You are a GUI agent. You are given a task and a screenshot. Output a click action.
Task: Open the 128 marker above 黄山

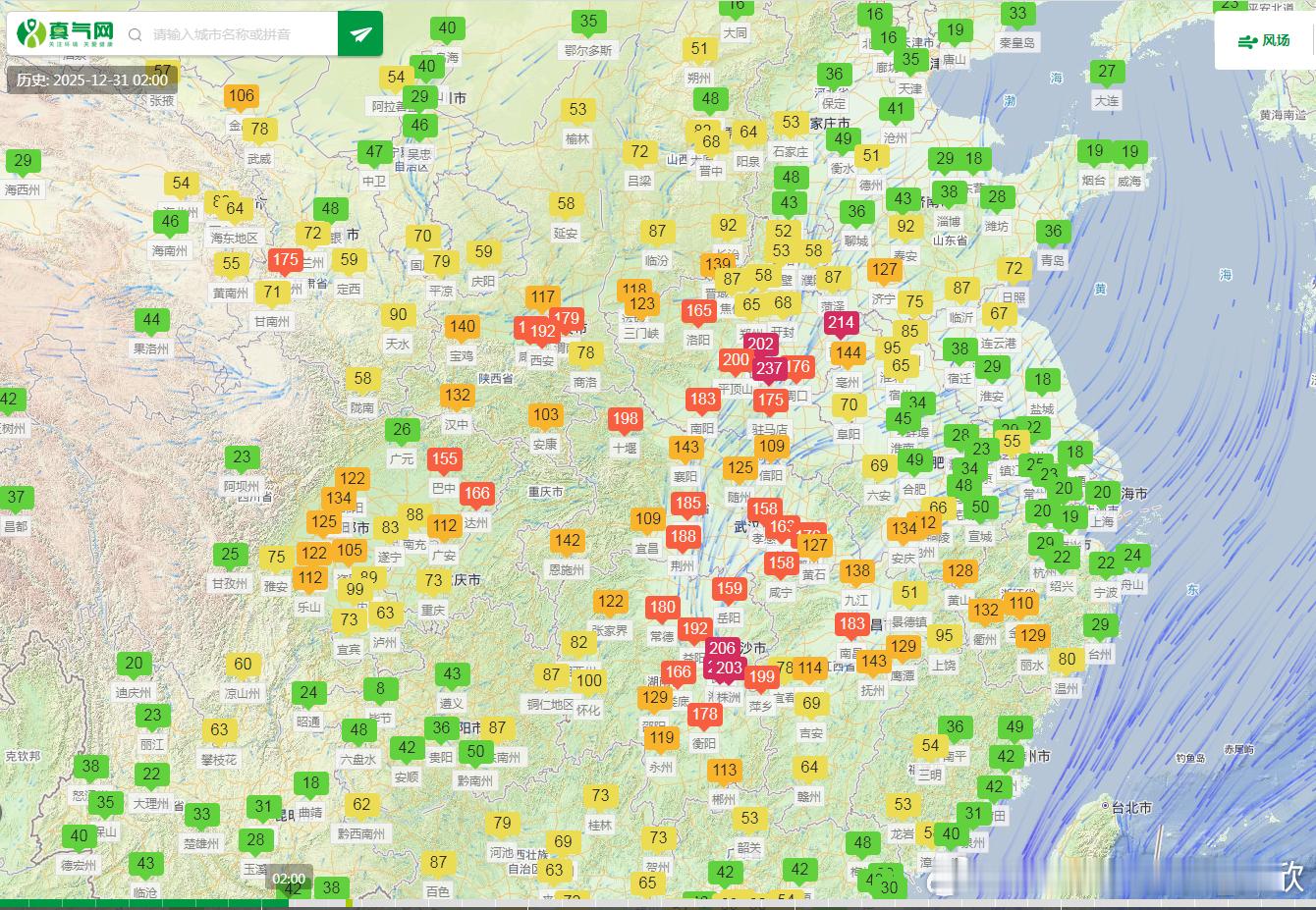tap(960, 572)
